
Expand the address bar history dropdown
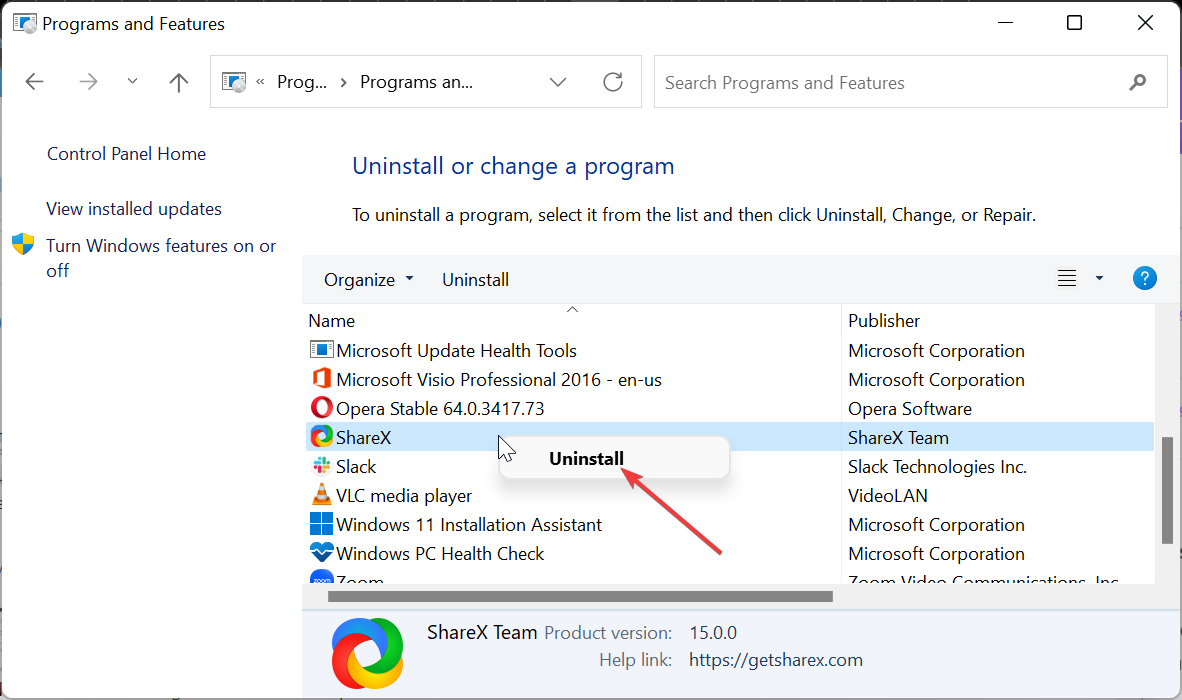558,82
